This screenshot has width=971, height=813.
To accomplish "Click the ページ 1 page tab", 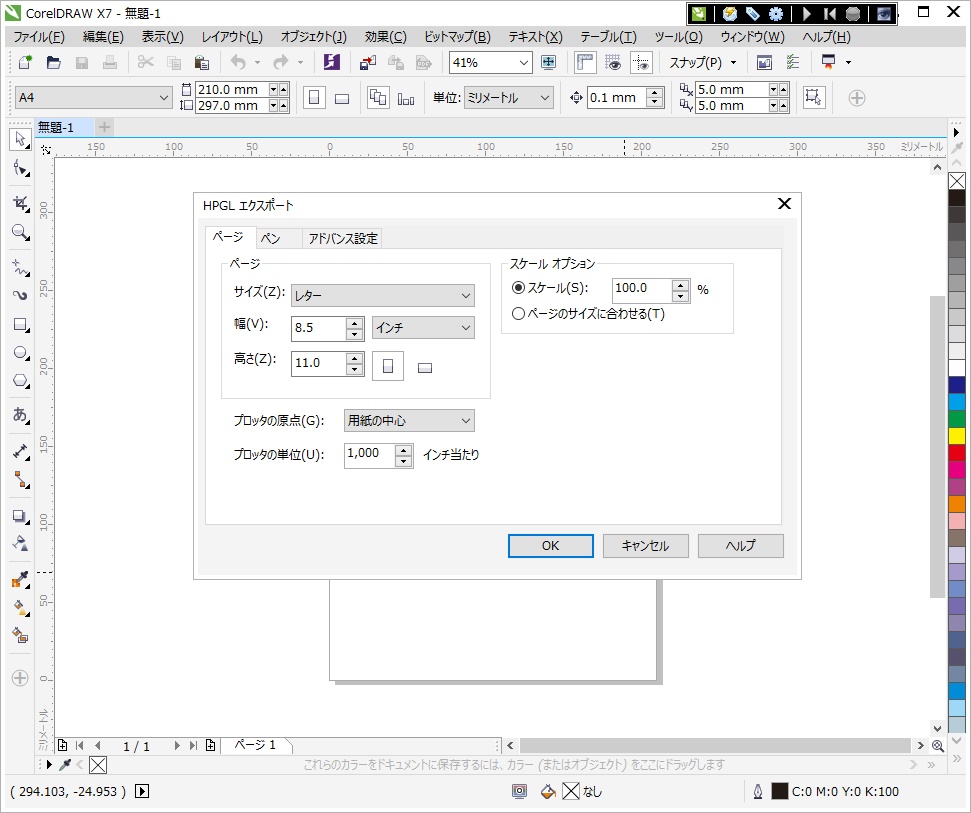I will (x=255, y=745).
